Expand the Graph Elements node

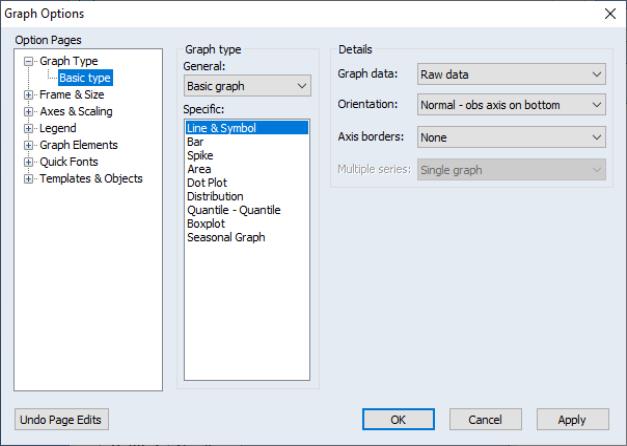[30, 145]
